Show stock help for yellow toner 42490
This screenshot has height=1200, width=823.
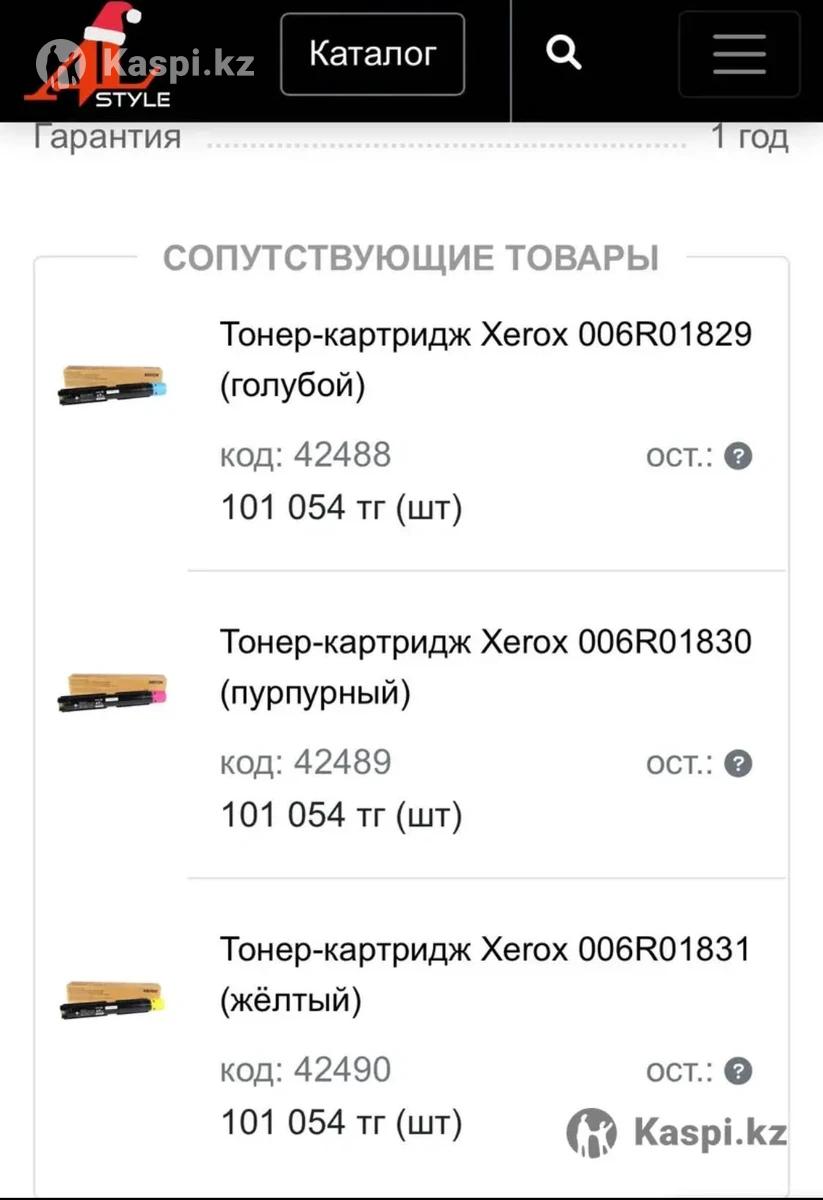738,1071
